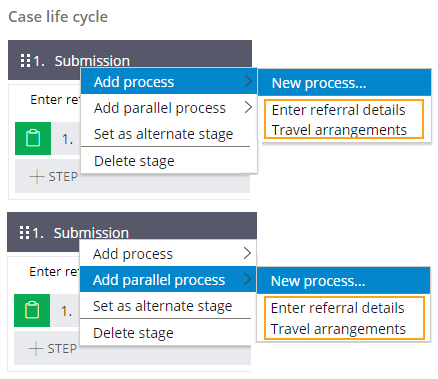Choose Delete stage in upper context menu
Viewport: 438px width, 379px height.
134,161
